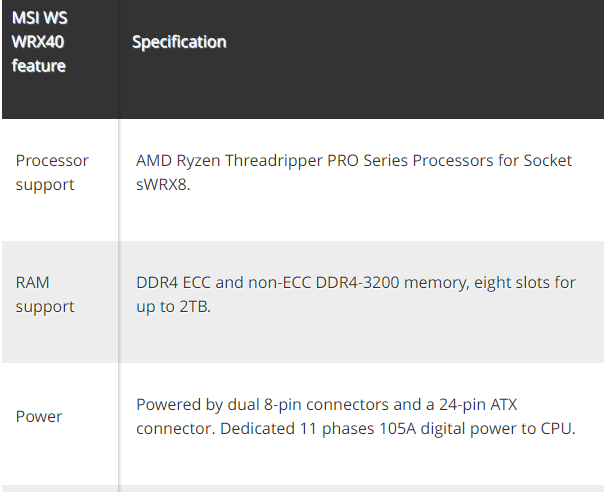
Task: Click the word 'support' under 'RAM'
Action: point(45,307)
